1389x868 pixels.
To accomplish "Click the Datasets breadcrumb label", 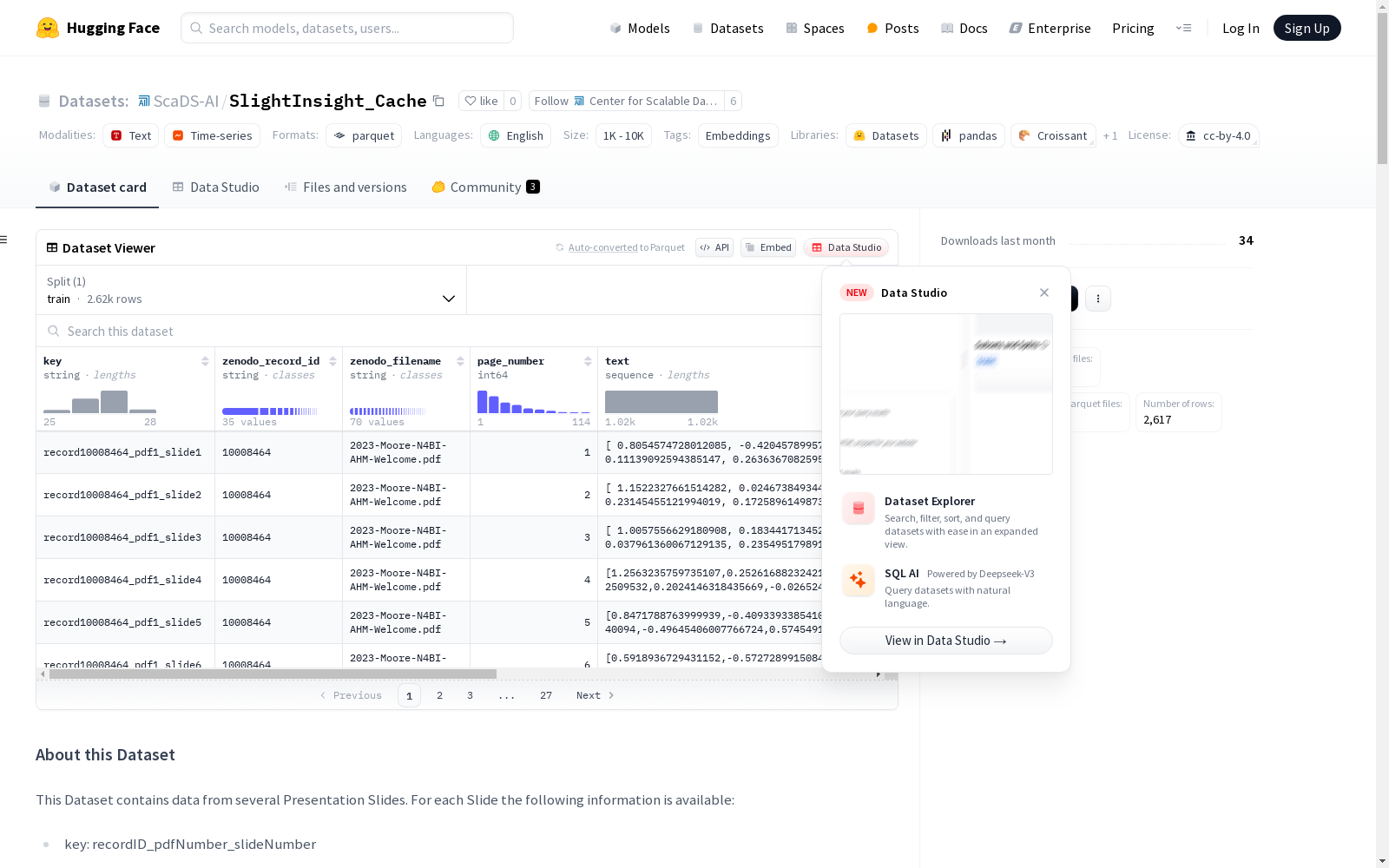I will [94, 102].
